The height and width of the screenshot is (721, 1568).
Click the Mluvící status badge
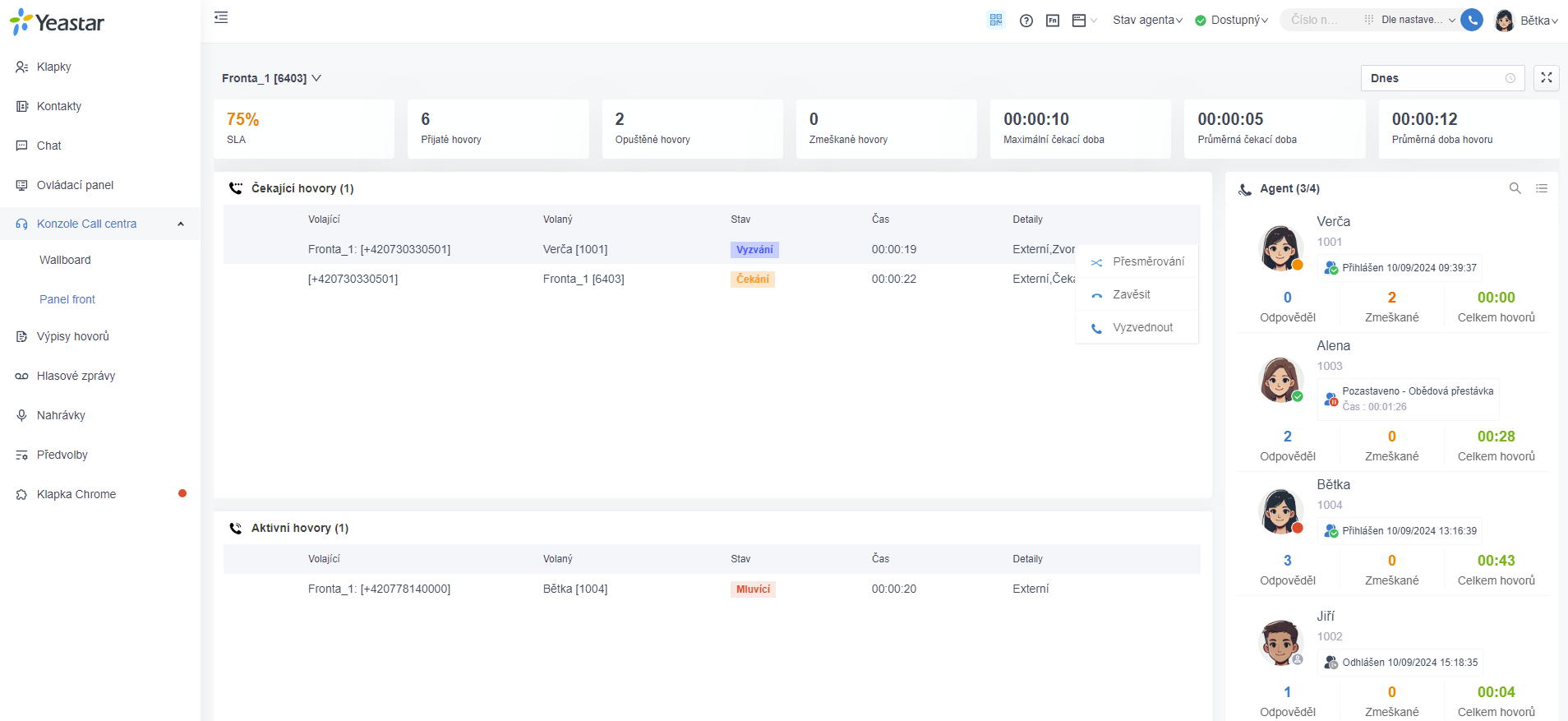coord(753,589)
